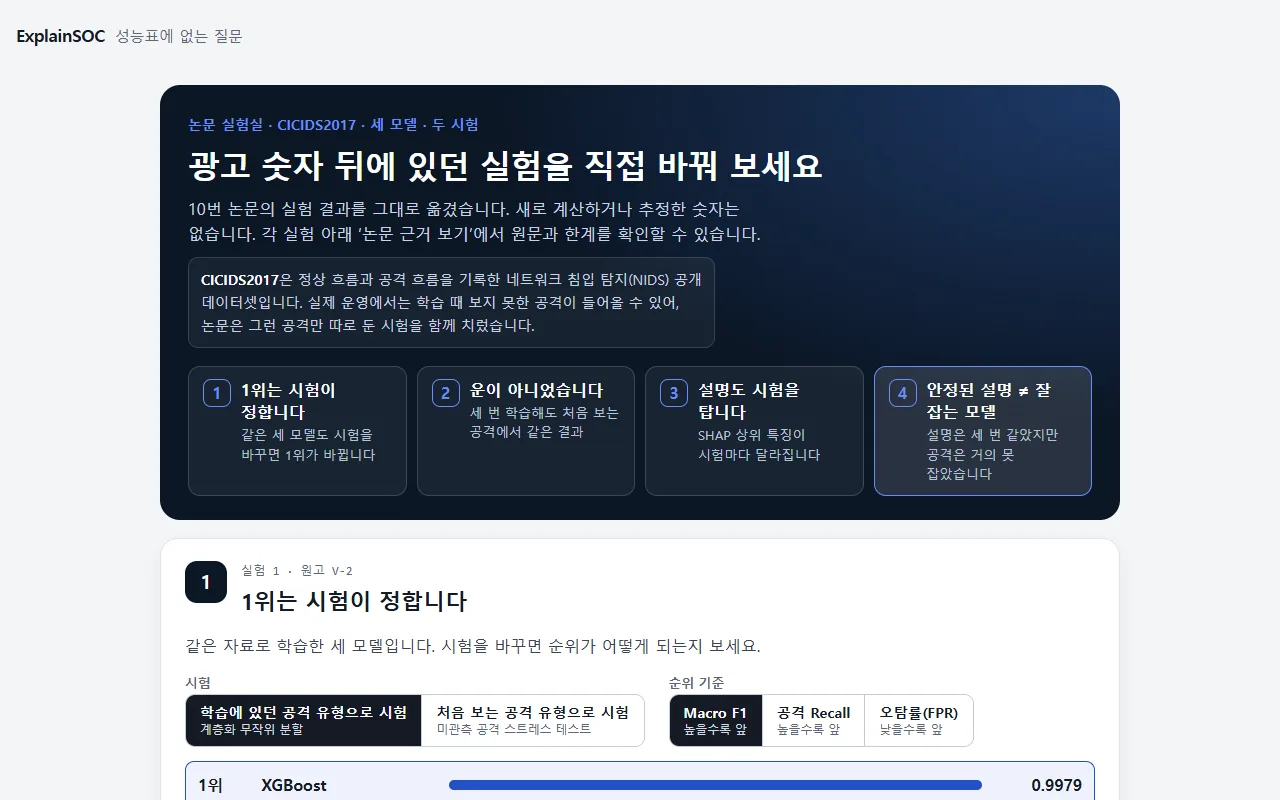Click the headline '광고 숫자 뒤에 있던 실험을 직접 바꿔 보세요'

(505, 166)
